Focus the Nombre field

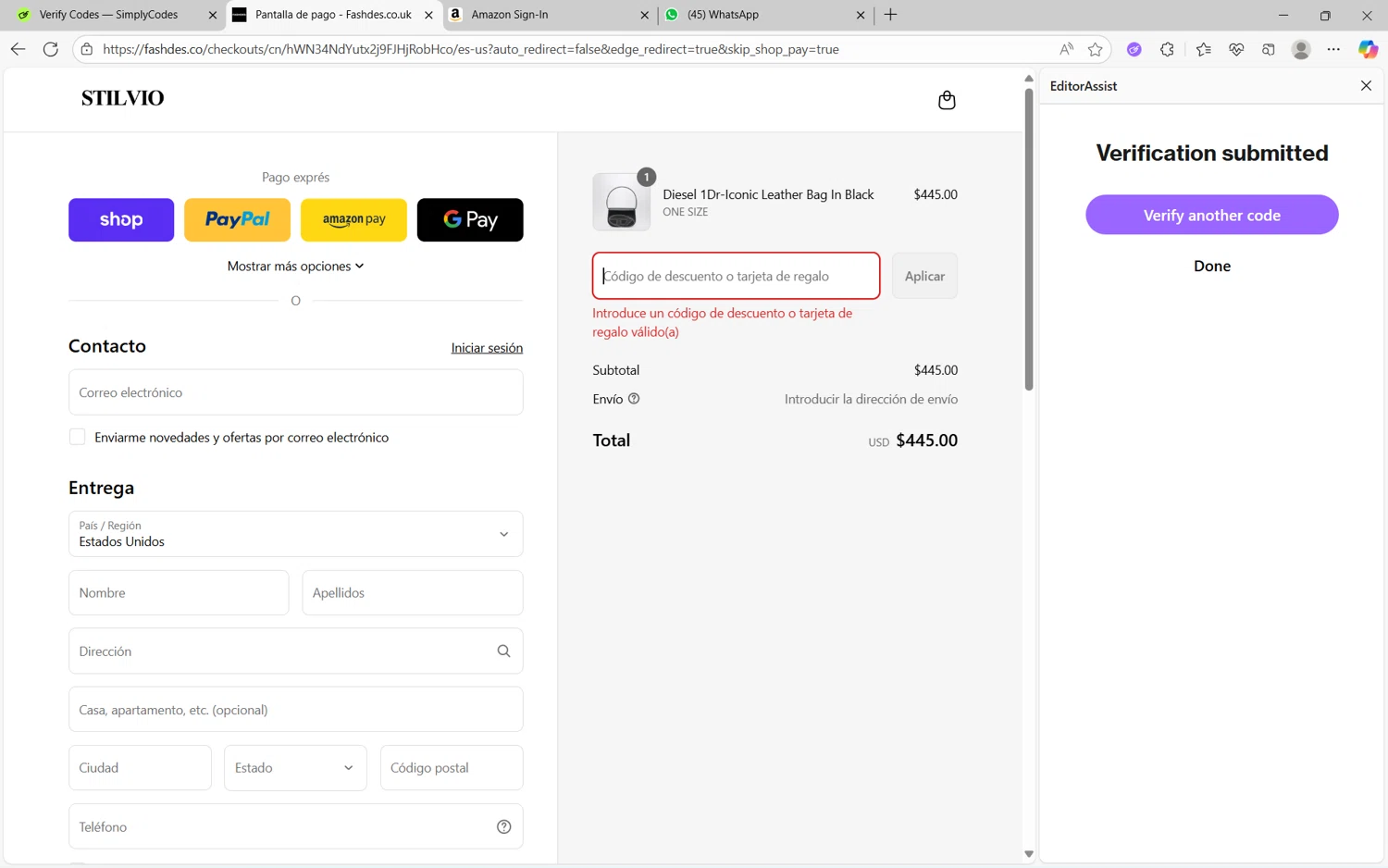click(179, 592)
